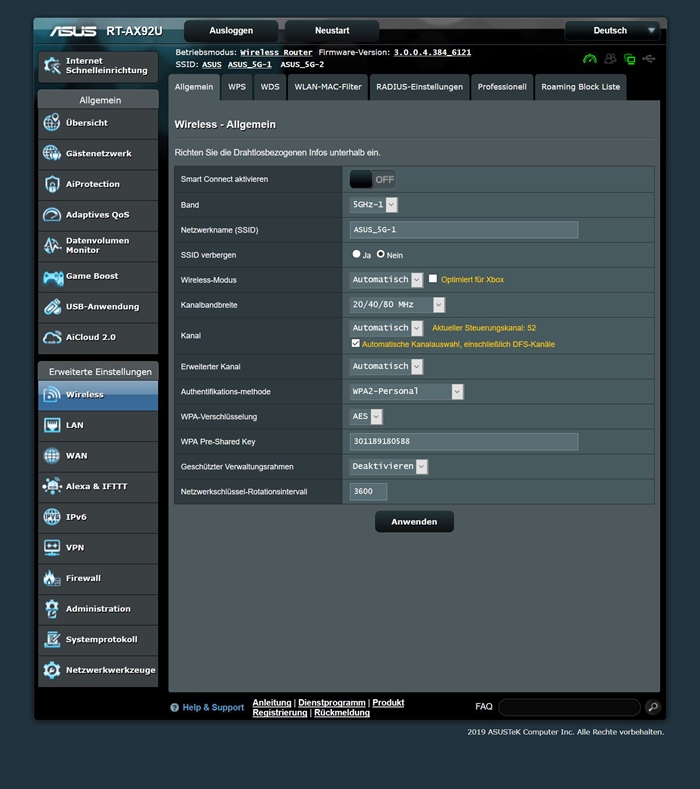Open the Deutsch language dropdown

pyautogui.click(x=613, y=31)
